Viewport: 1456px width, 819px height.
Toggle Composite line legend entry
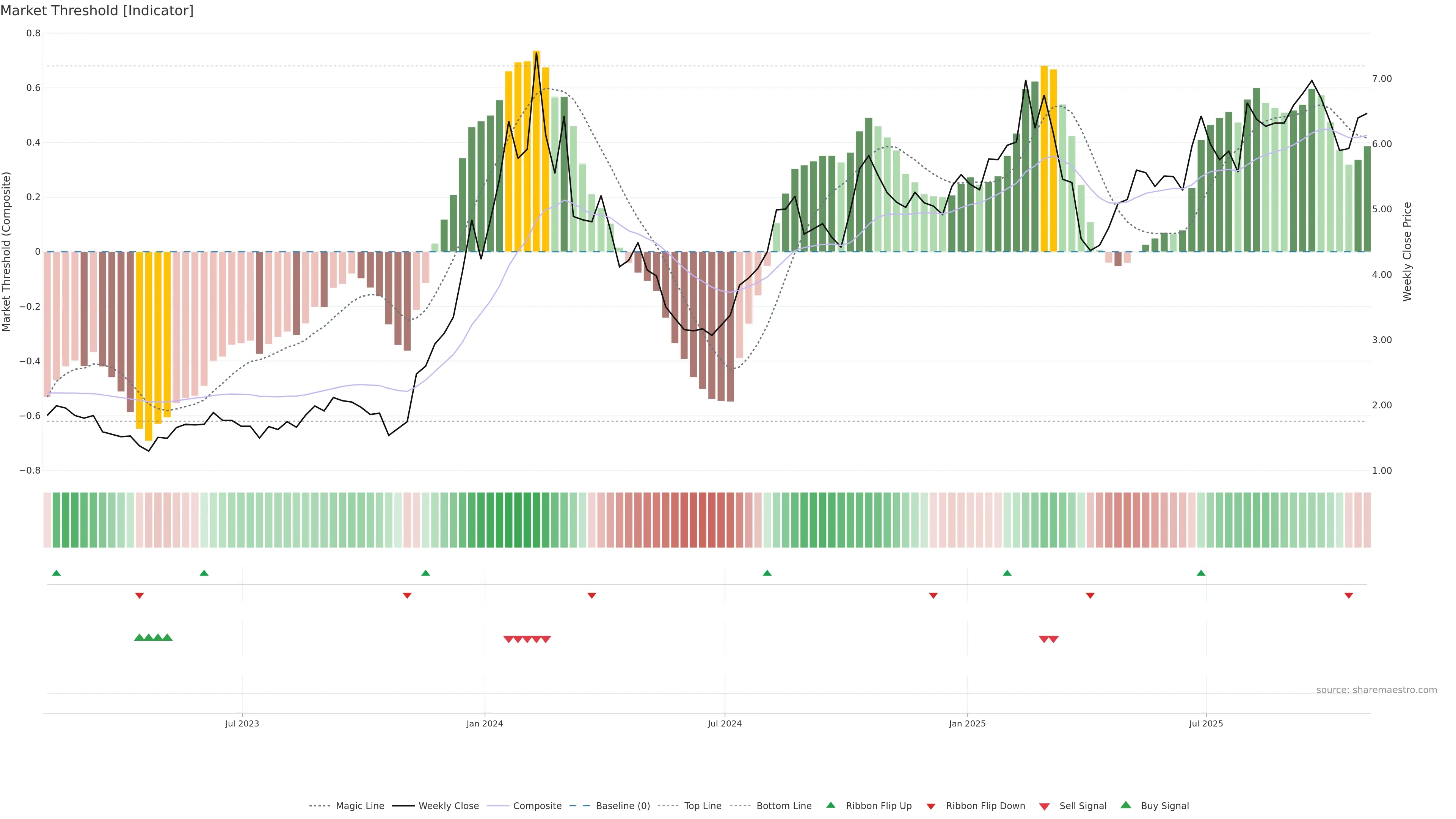coord(537,806)
